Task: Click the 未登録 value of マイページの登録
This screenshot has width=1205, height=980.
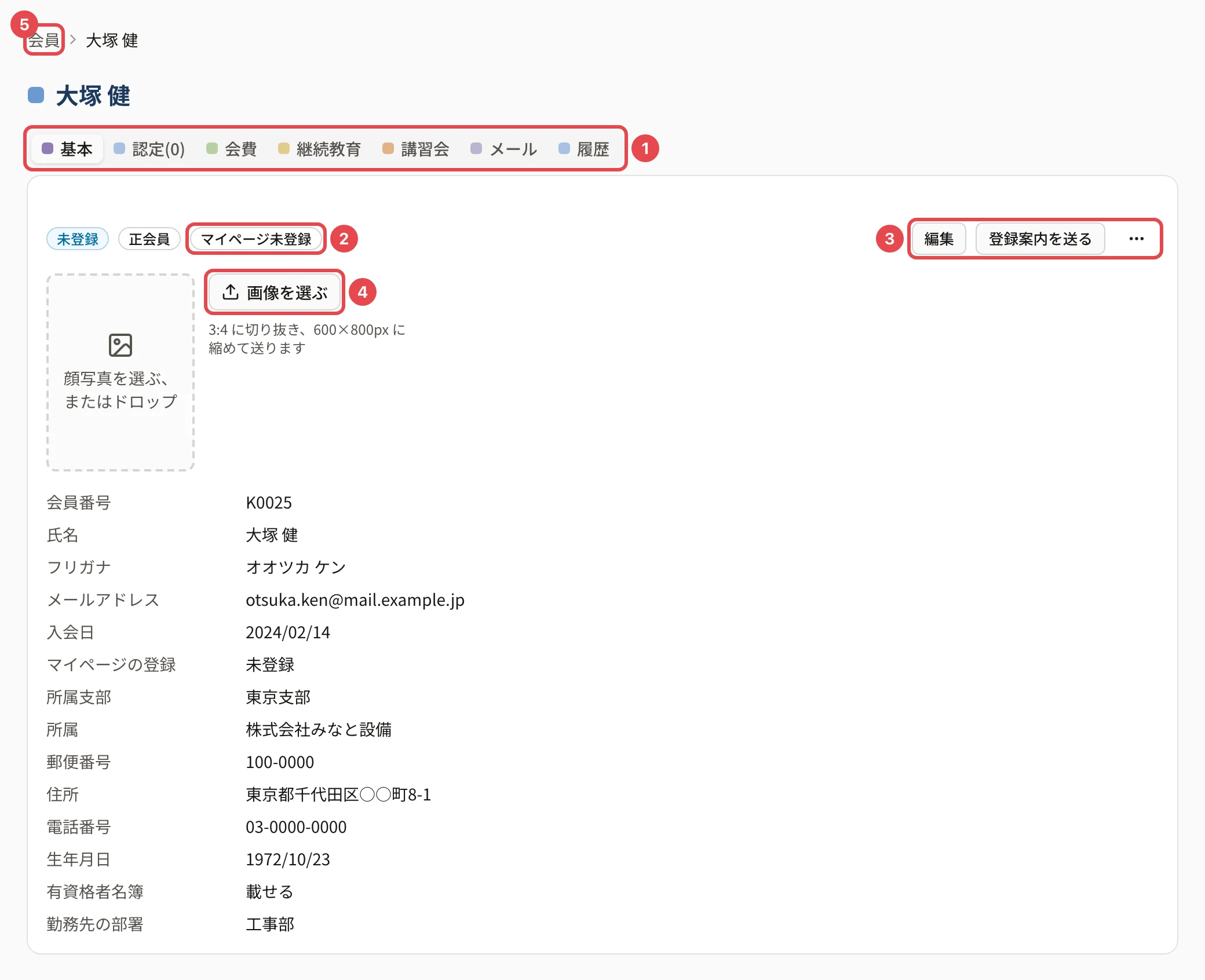Action: (x=270, y=664)
